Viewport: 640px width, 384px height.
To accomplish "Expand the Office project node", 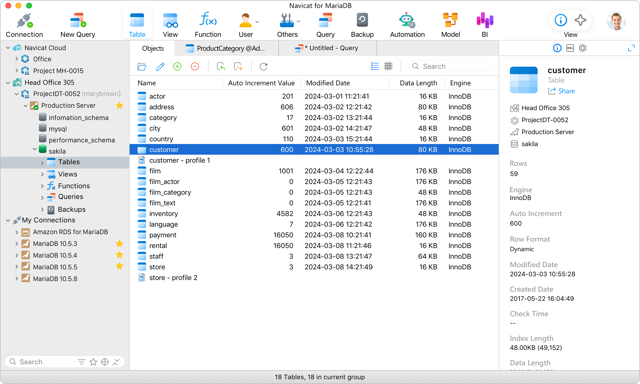I will pyautogui.click(x=16, y=59).
